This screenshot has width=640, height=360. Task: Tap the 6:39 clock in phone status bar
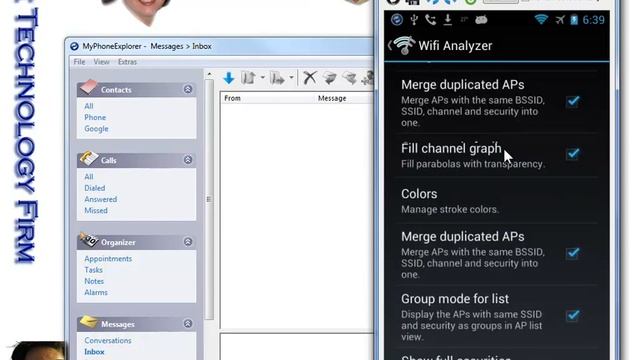[593, 20]
